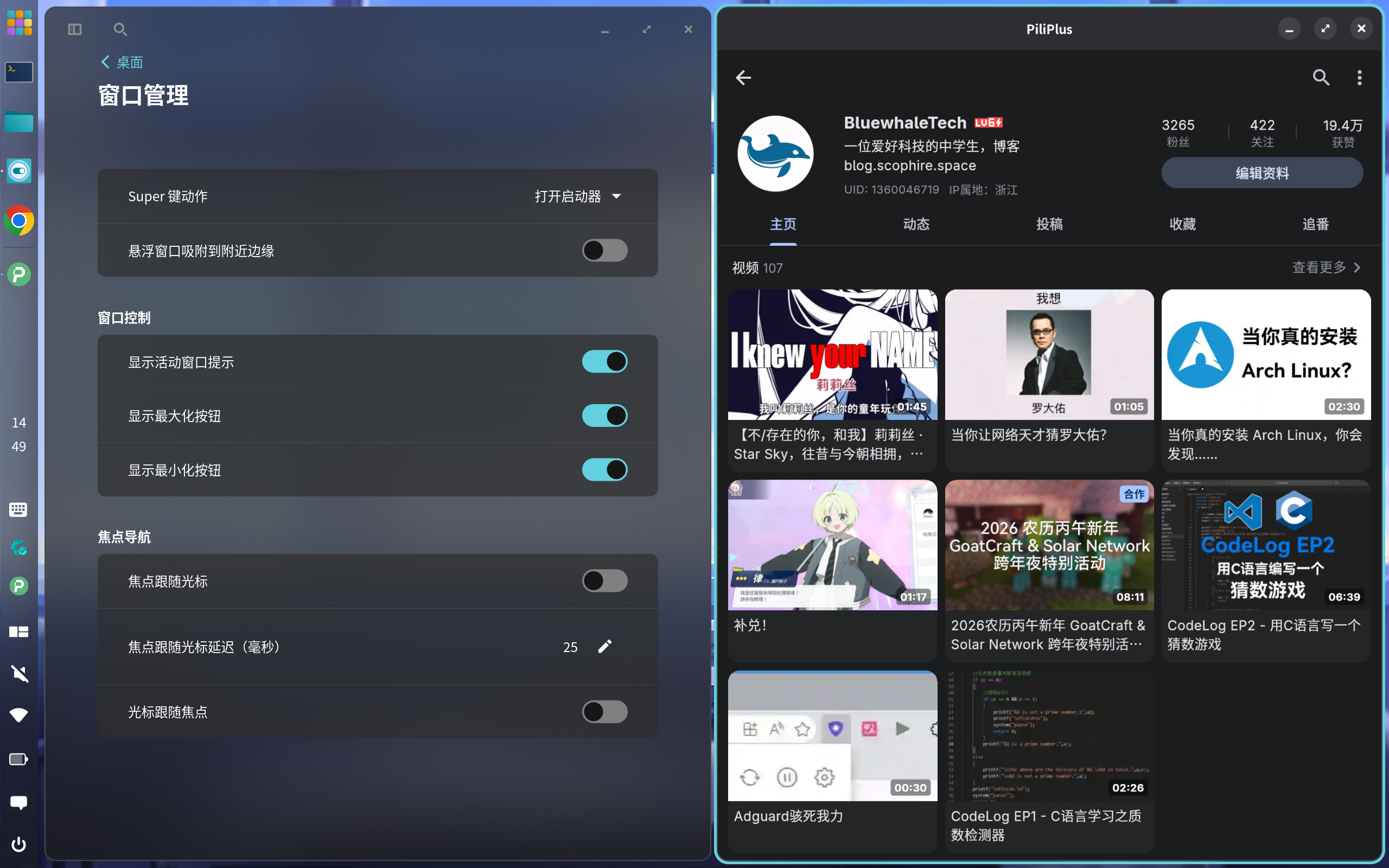Open the keyboard input applet in the panel

coord(18,509)
